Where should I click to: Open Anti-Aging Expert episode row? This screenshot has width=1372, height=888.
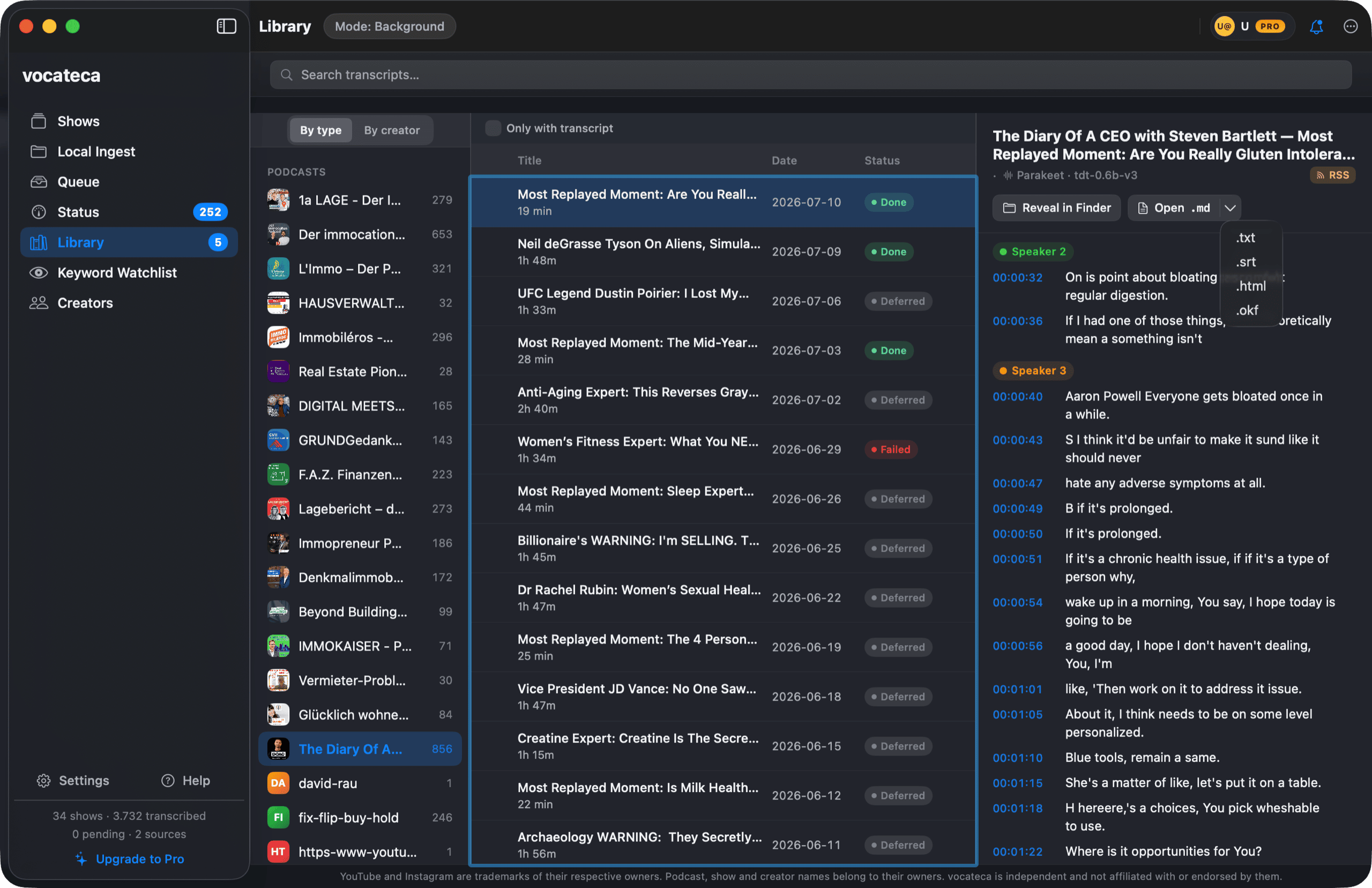pos(723,400)
